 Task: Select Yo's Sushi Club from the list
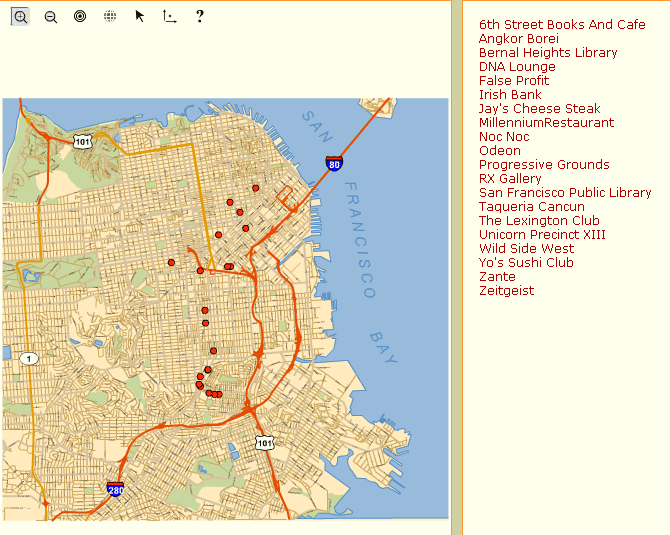coord(526,263)
